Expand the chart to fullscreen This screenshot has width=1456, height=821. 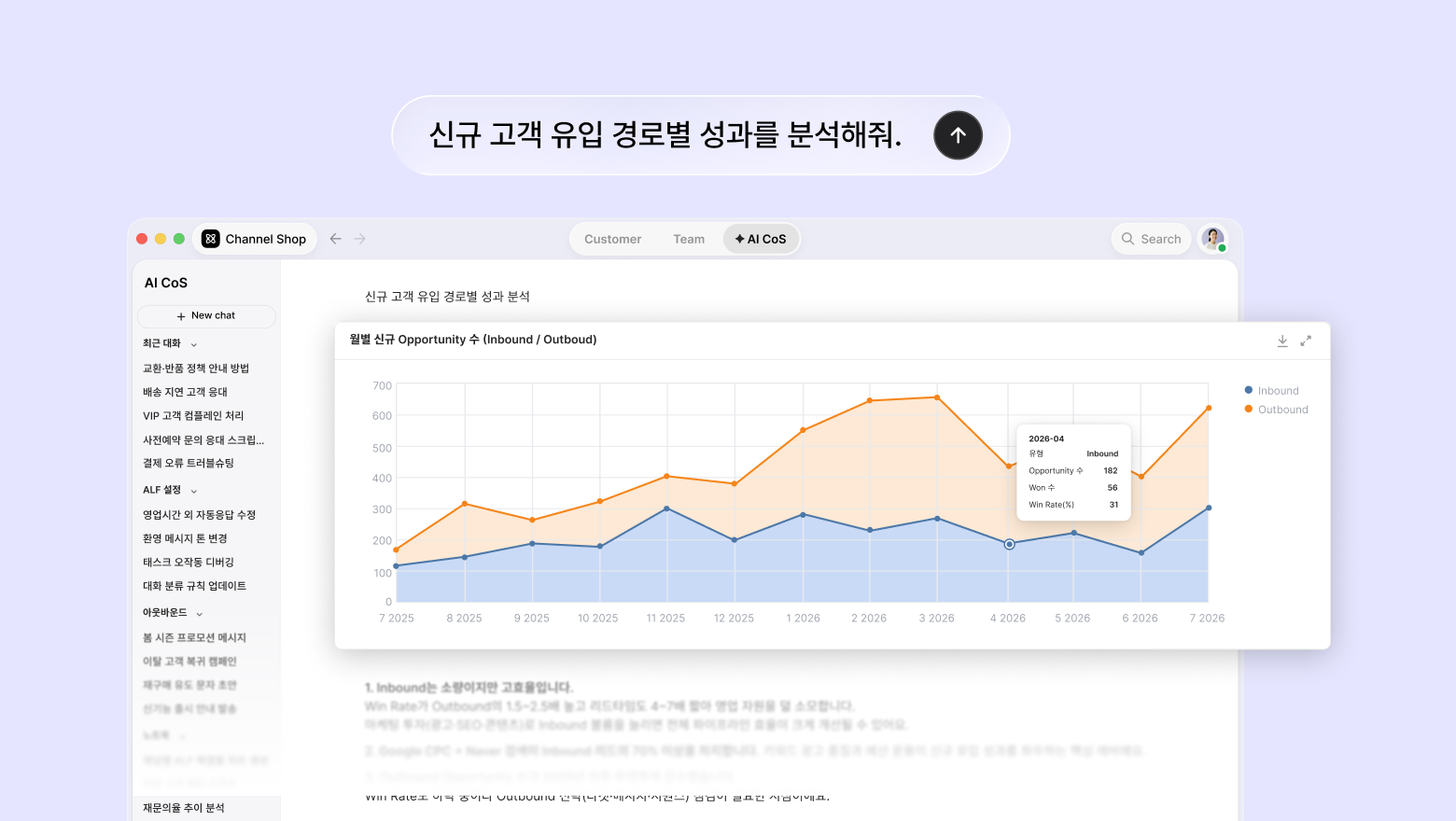(x=1306, y=341)
